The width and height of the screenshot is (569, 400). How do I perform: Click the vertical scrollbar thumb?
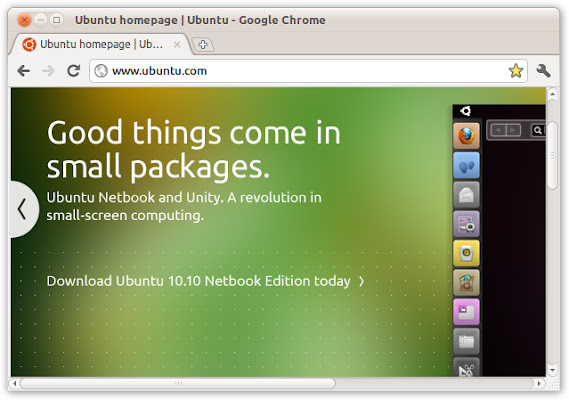(x=552, y=156)
